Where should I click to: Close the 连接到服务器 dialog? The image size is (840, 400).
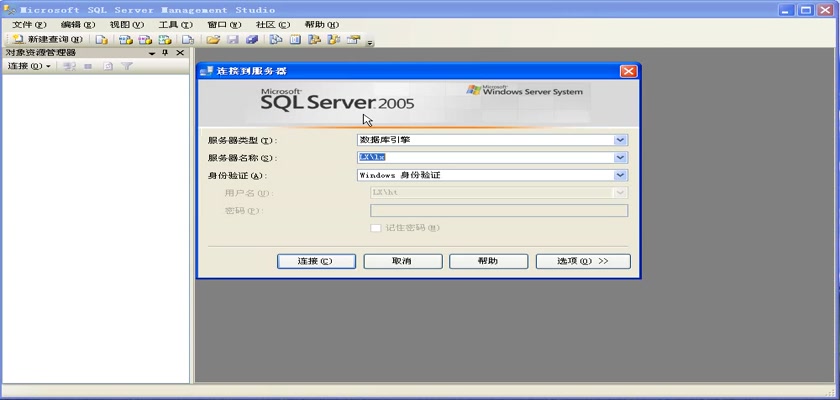pos(628,71)
